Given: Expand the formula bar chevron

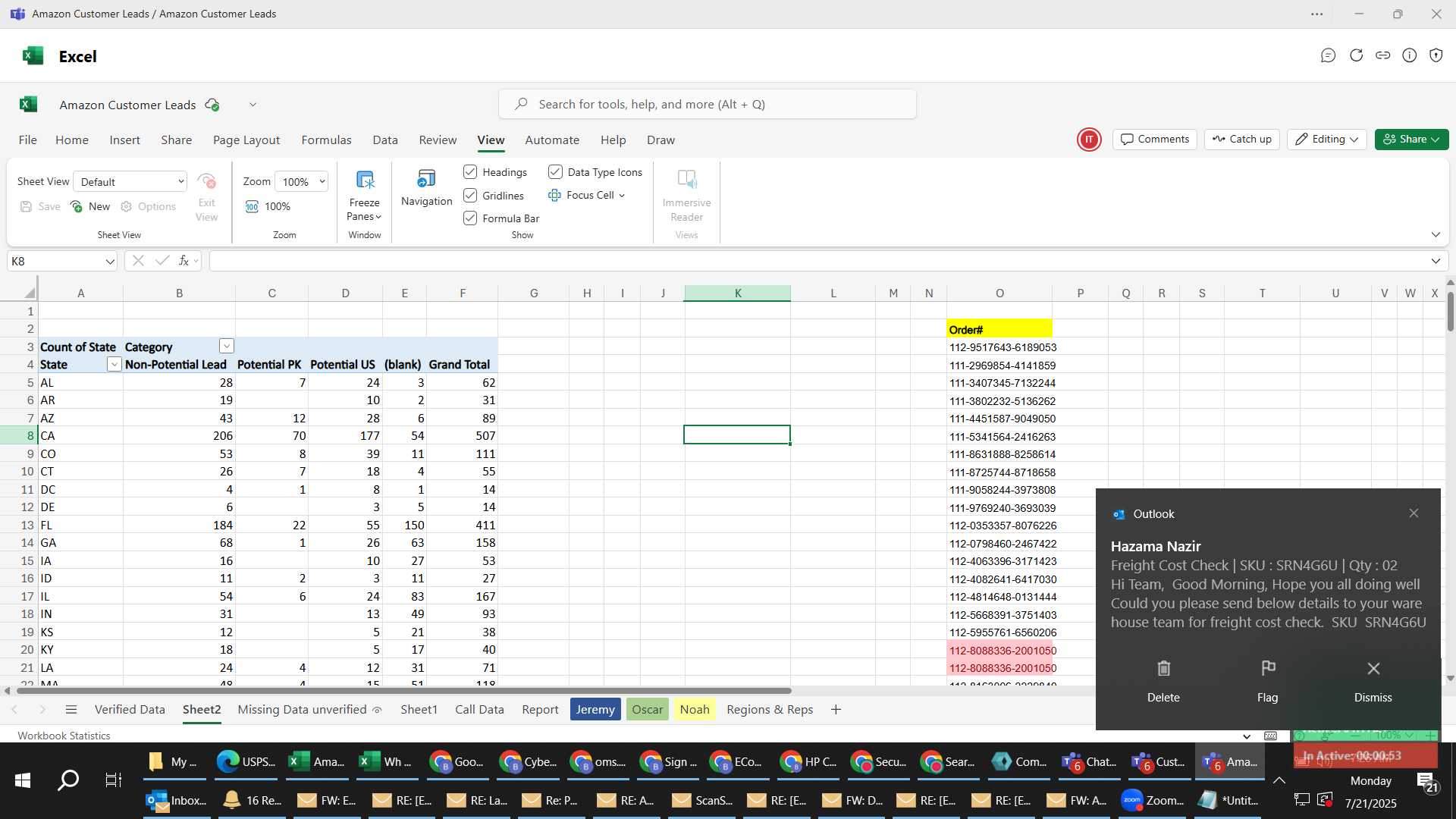Looking at the screenshot, I should pos(1436,261).
